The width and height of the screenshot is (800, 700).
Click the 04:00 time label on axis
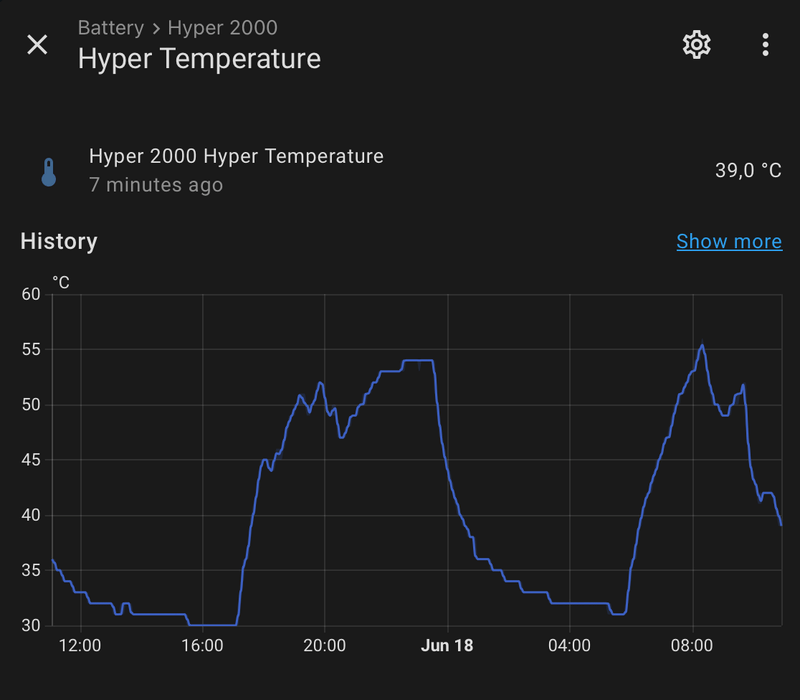click(569, 646)
